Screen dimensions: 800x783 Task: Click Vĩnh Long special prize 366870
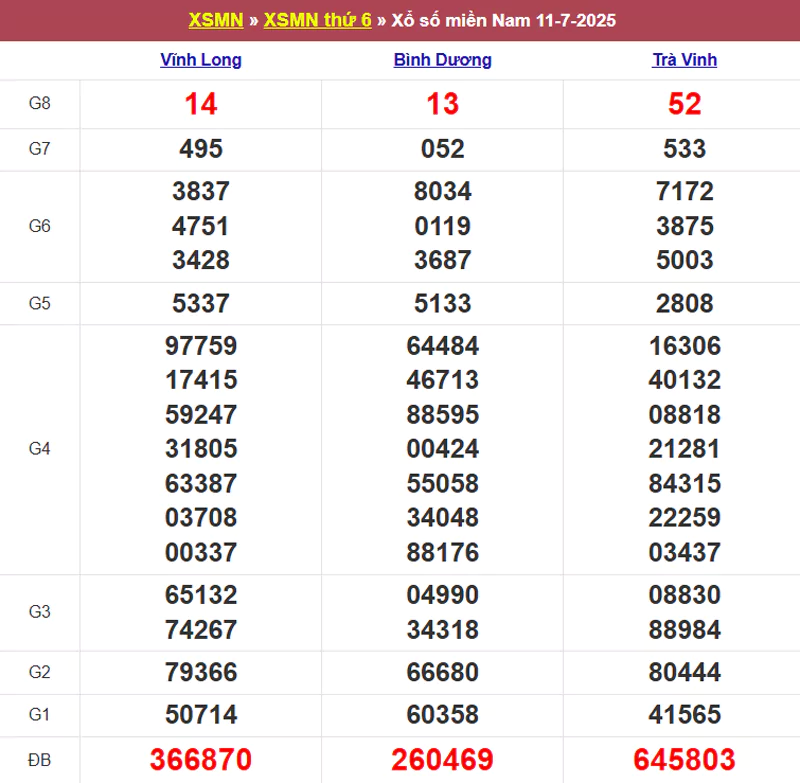click(x=201, y=759)
